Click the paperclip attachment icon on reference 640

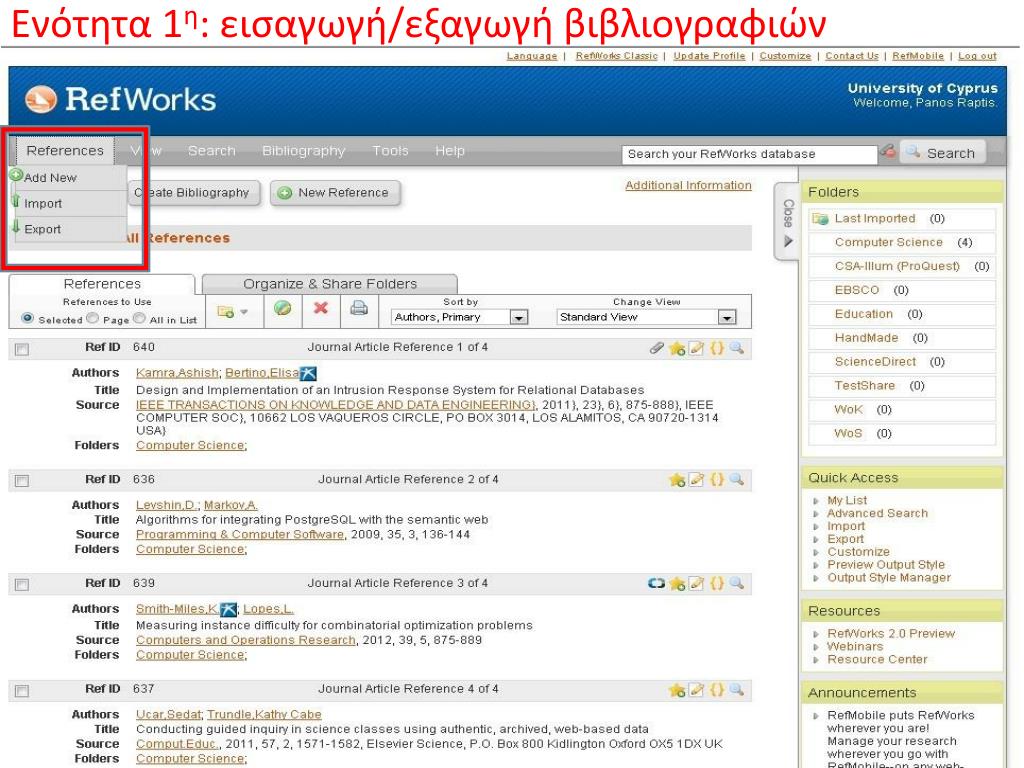click(656, 348)
